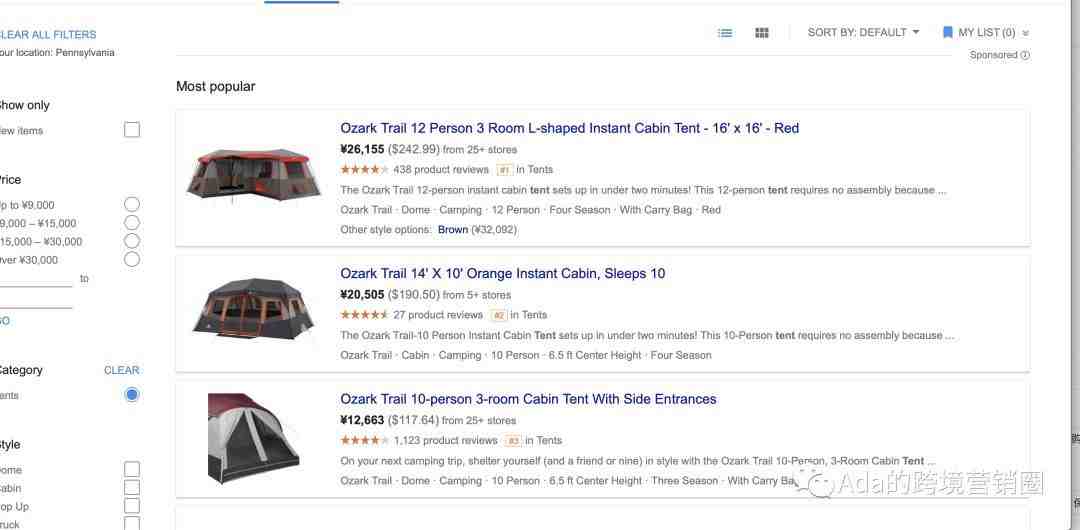Expand My List chevron arrow
Viewport: 1080px width, 530px height.
tap(1026, 33)
